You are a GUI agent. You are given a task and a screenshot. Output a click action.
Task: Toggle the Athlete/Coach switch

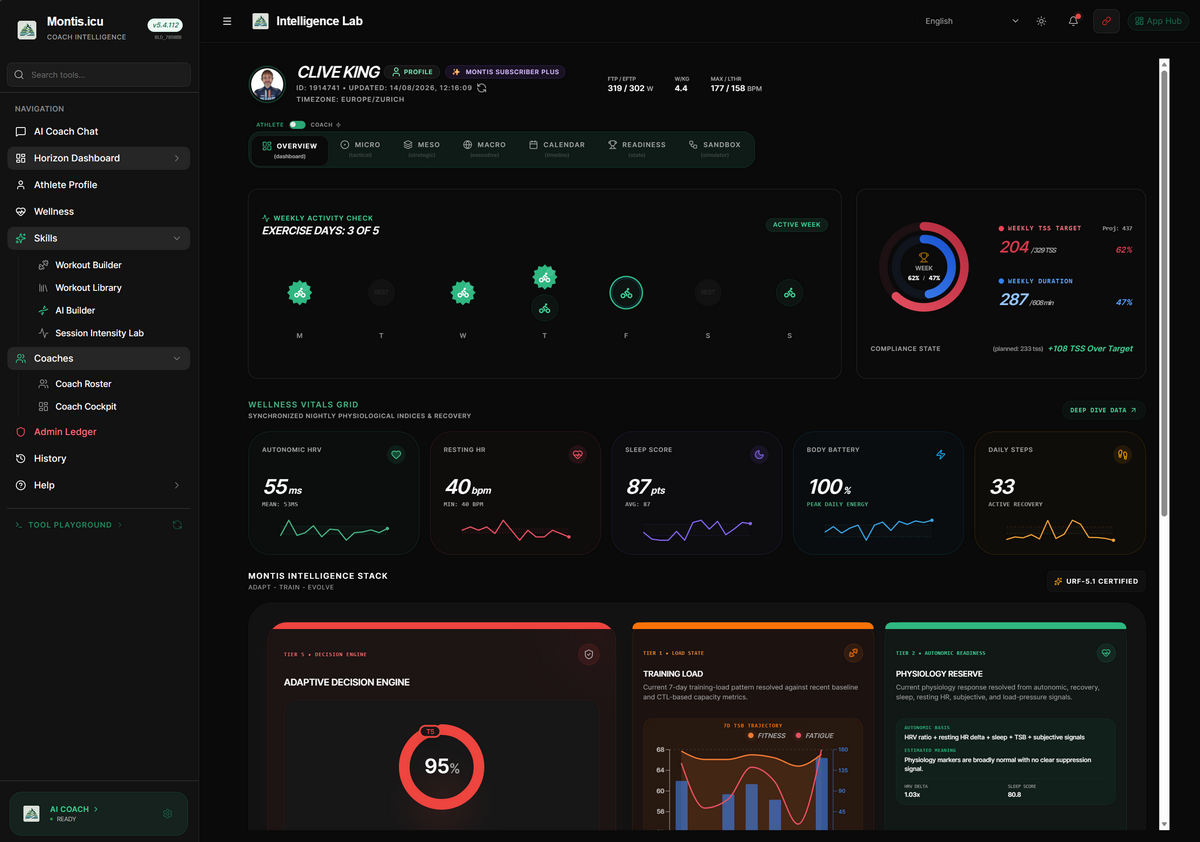coord(297,125)
